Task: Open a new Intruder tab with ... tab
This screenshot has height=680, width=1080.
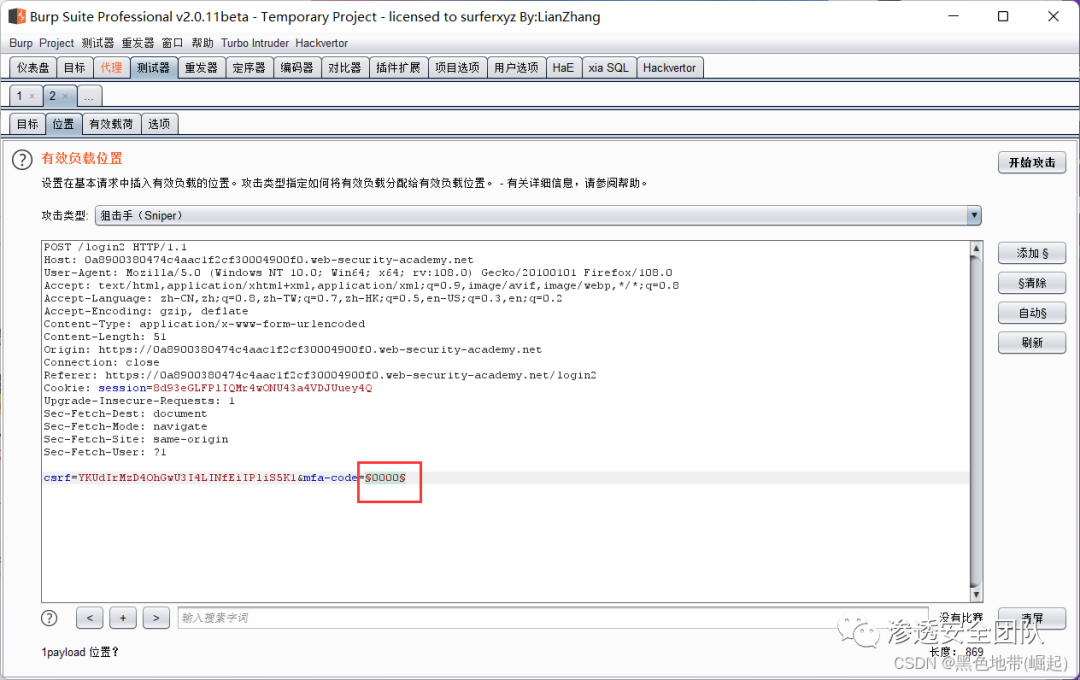Action: [x=90, y=96]
